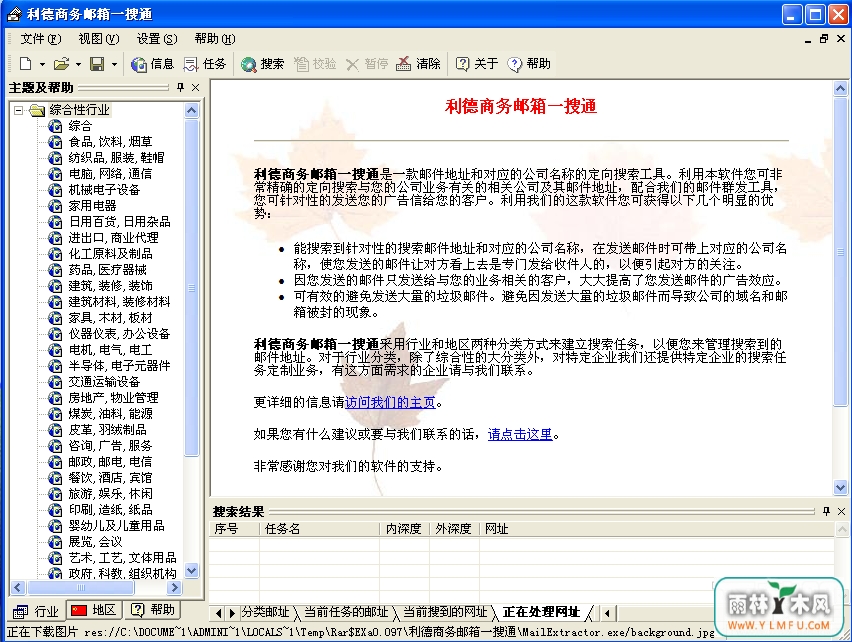Viewport: 852px width, 642px height.
Task: Select 交通运输设备 category
Action: coord(104,382)
